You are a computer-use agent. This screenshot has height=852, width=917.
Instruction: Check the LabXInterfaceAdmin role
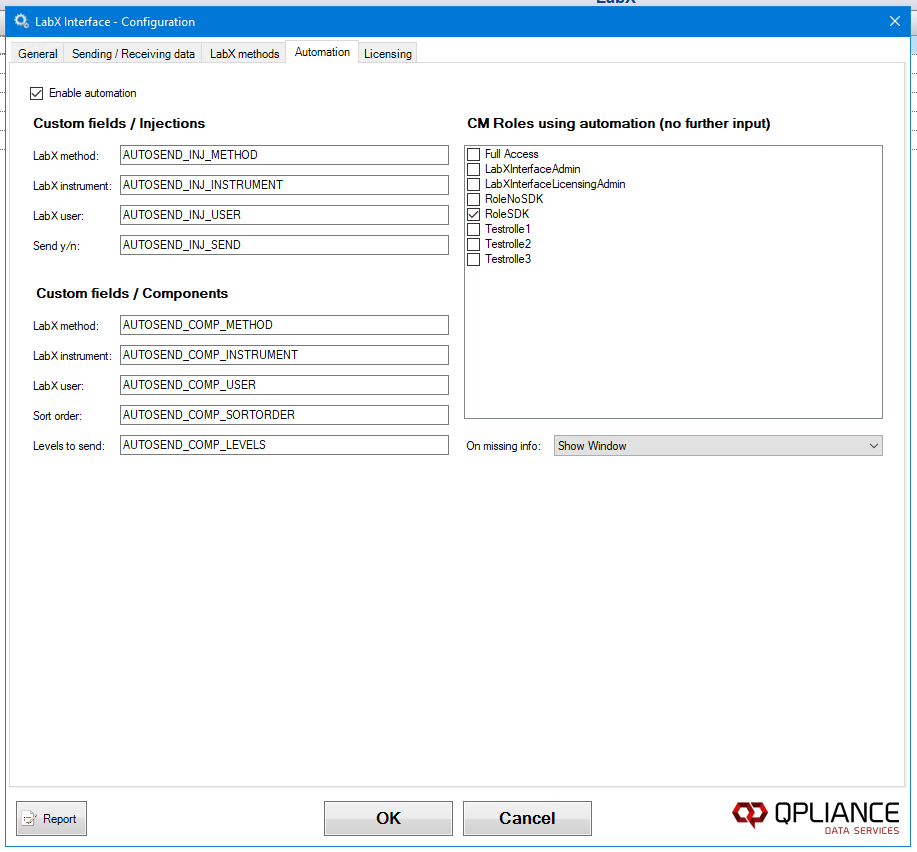474,170
